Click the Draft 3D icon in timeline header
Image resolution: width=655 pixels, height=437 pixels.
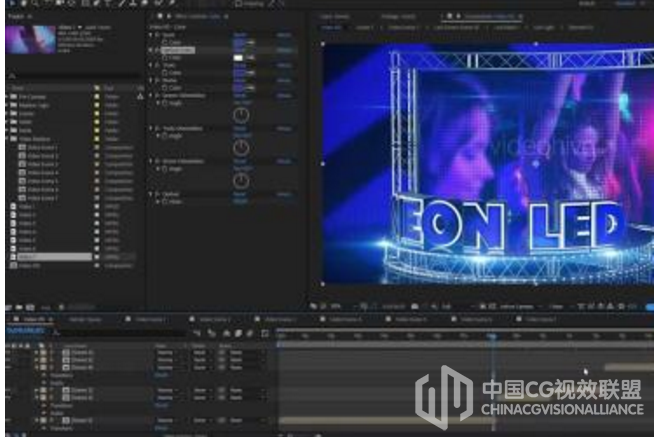pos(212,333)
